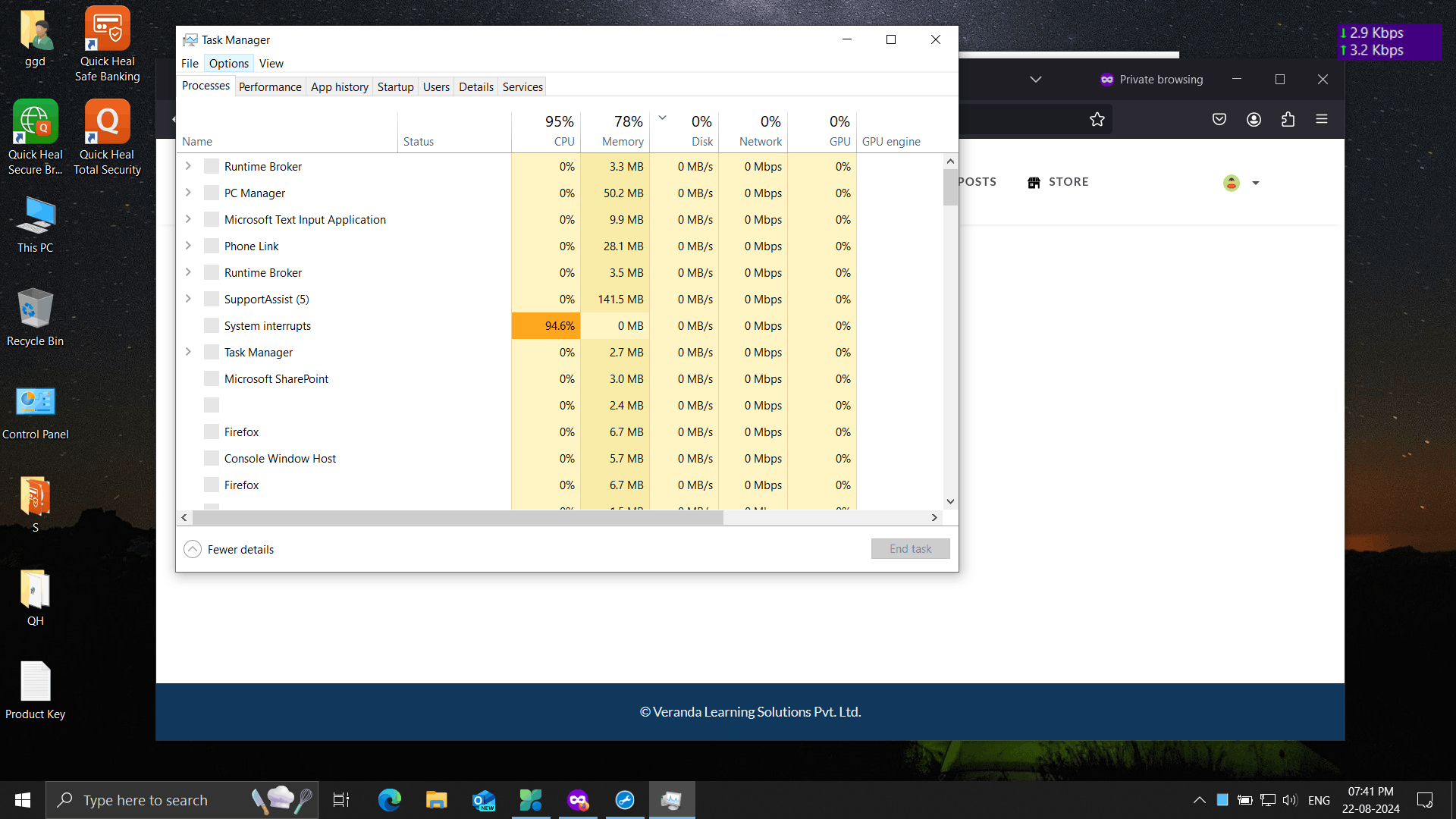The image size is (1456, 819).
Task: Switch to the App history tab
Action: click(340, 86)
